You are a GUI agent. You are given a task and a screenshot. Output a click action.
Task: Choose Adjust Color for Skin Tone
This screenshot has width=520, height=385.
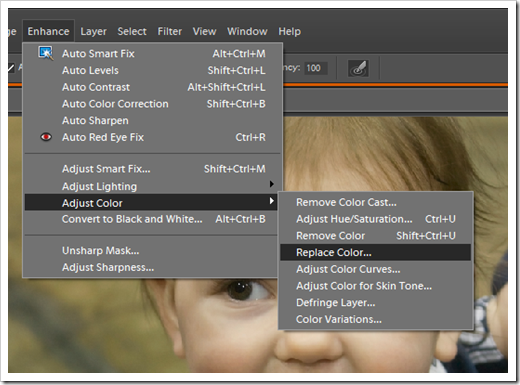376,286
